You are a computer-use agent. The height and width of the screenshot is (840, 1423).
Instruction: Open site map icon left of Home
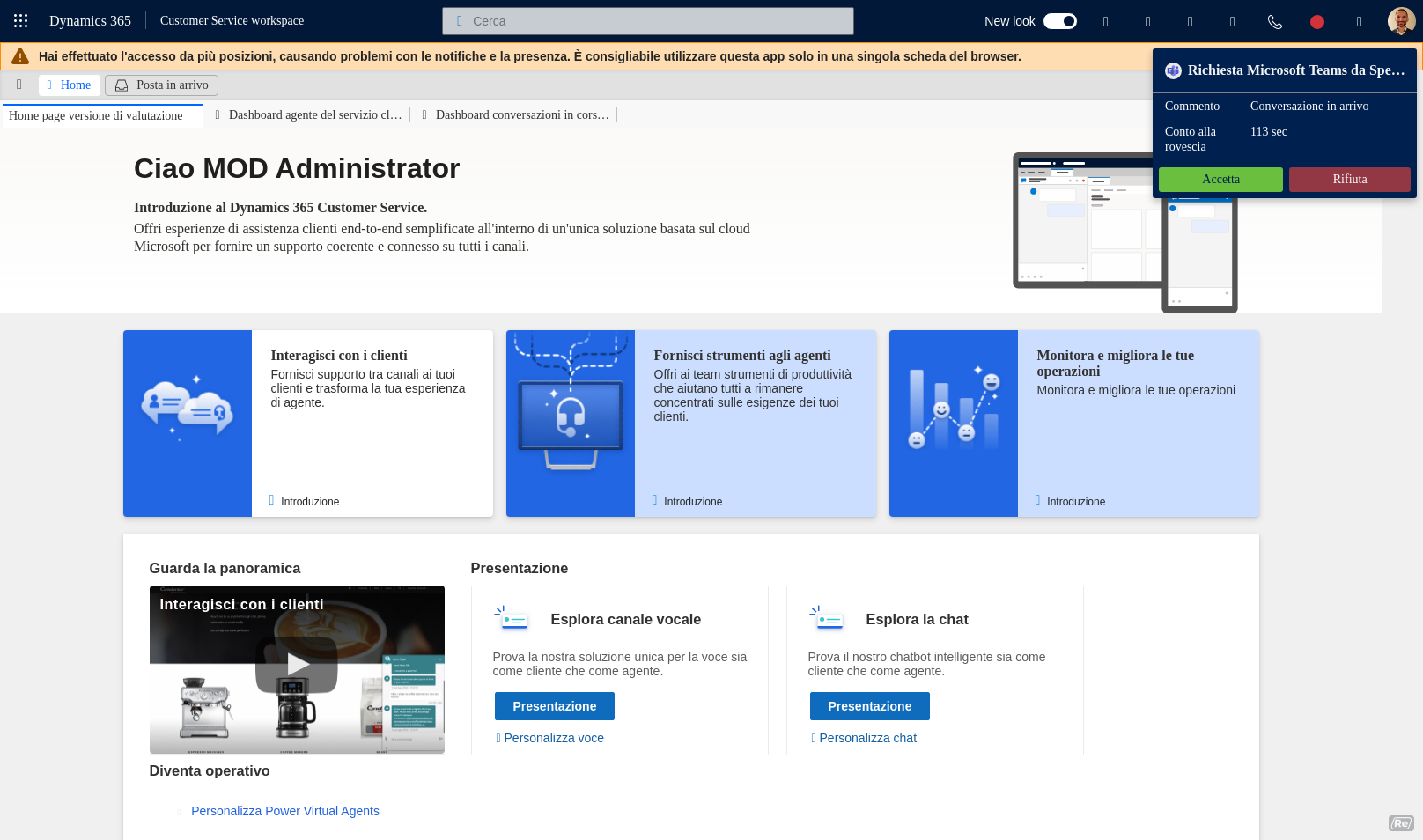[19, 85]
